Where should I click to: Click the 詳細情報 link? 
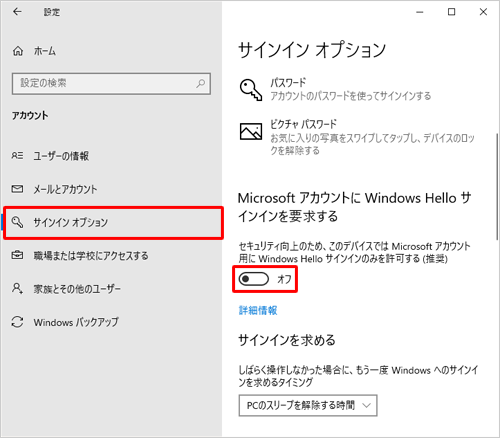tap(258, 310)
